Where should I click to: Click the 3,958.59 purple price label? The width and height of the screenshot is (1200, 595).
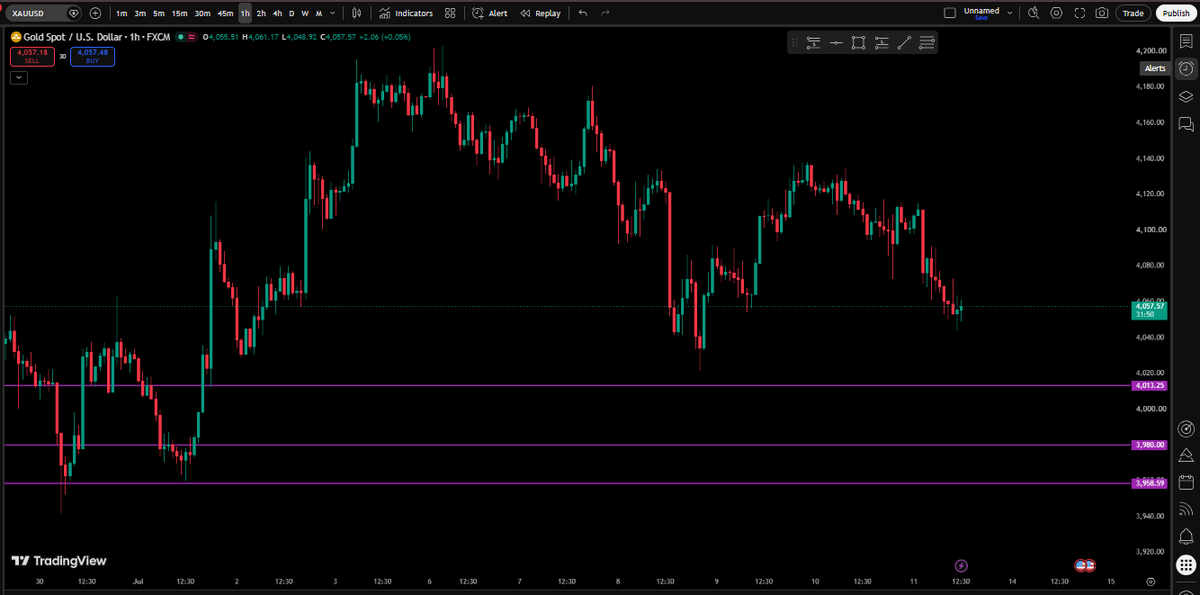click(1149, 483)
